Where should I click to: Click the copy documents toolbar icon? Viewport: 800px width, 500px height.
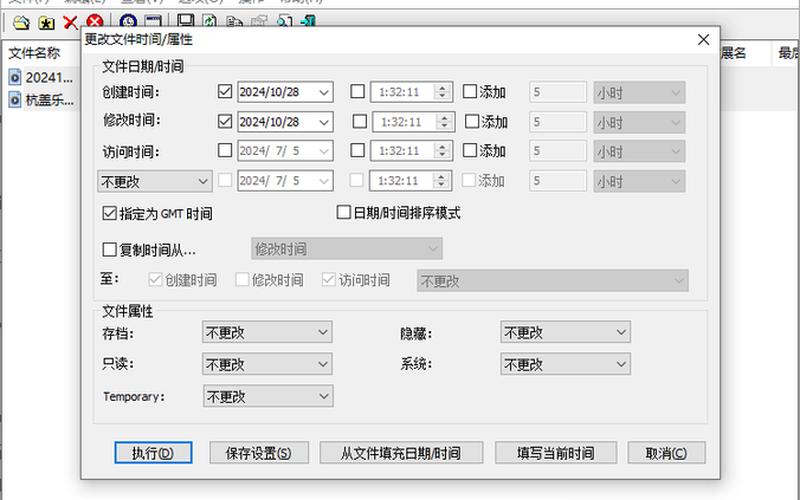coord(234,21)
